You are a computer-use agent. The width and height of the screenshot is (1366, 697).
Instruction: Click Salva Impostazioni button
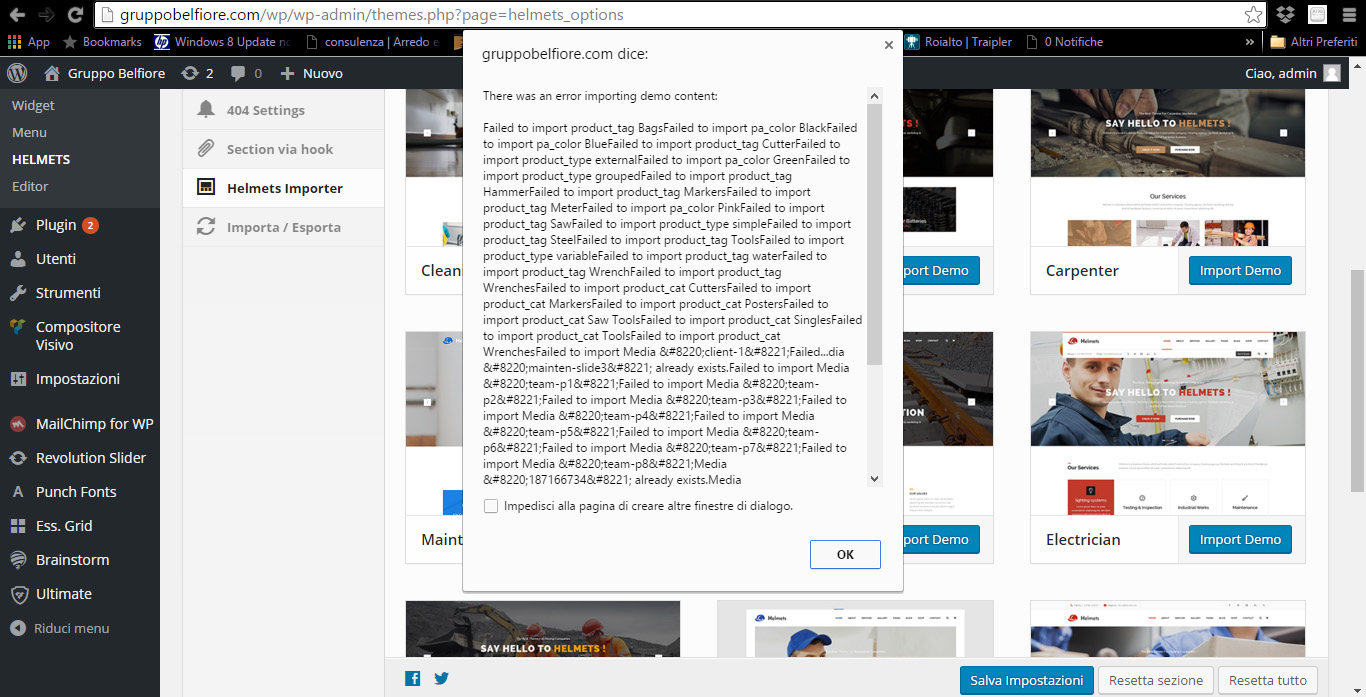[x=1026, y=680]
